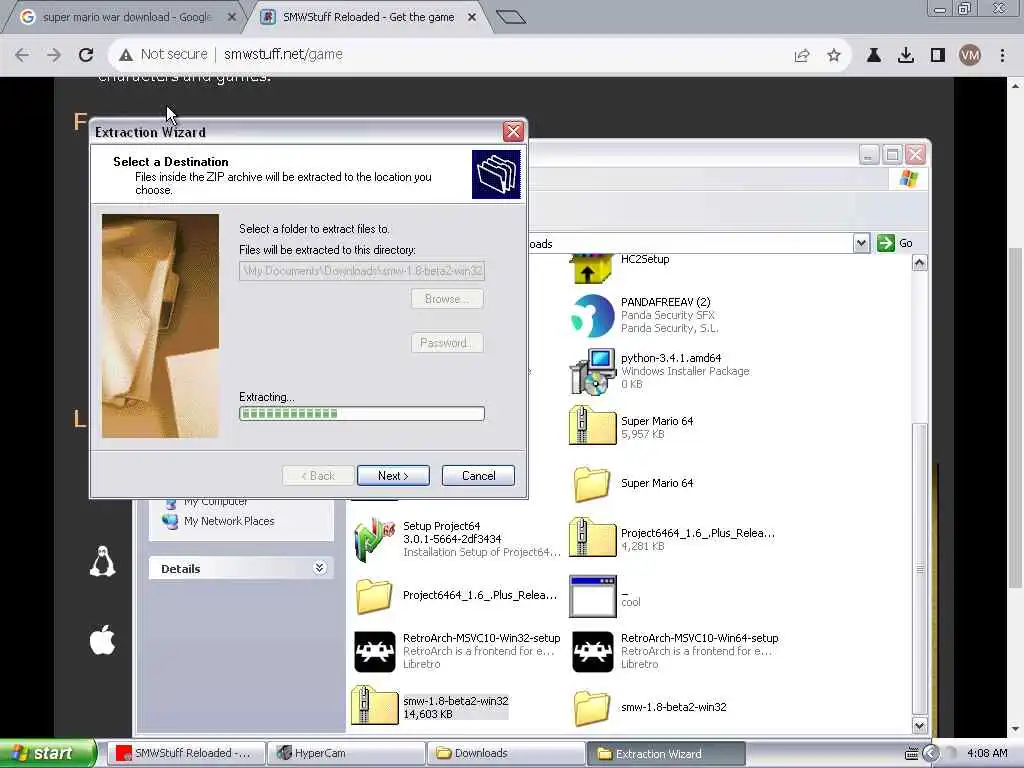Select the HC2Setup installer icon
This screenshot has width=1024, height=768.
[592, 268]
